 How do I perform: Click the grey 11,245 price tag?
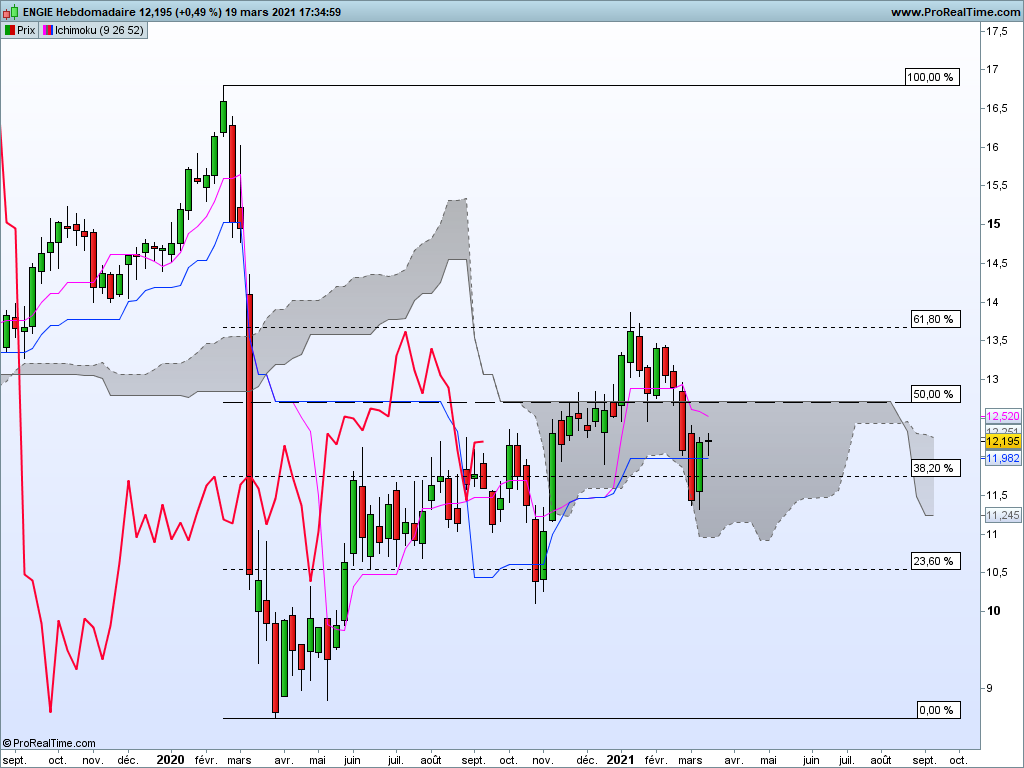(x=1002, y=516)
